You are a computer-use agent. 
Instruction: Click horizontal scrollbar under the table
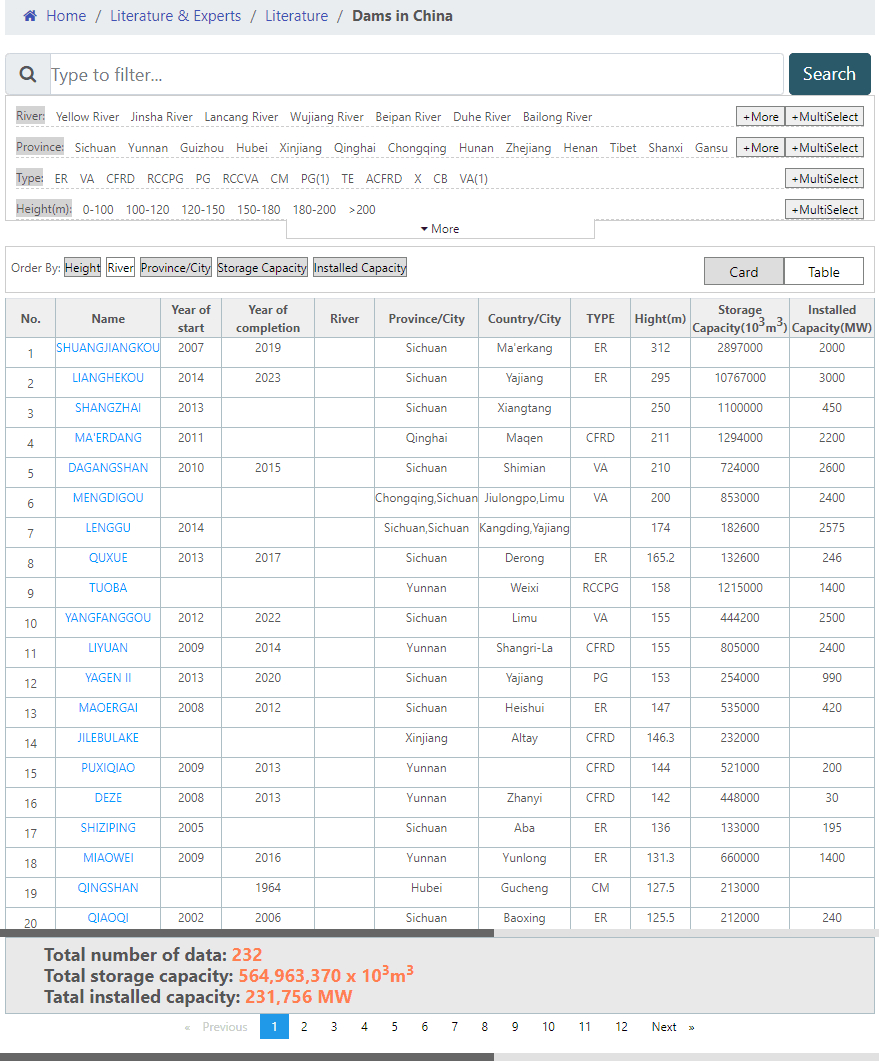tap(247, 933)
